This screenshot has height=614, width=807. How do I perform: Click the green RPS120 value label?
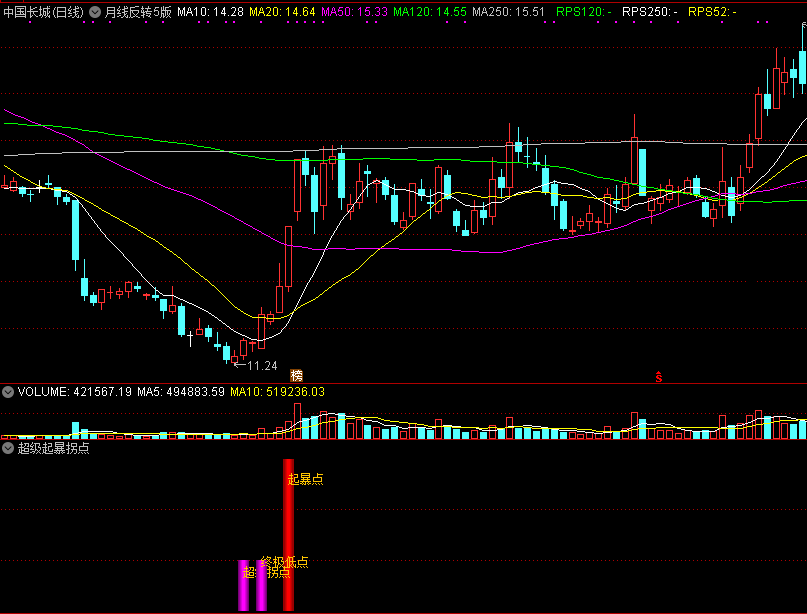(584, 12)
